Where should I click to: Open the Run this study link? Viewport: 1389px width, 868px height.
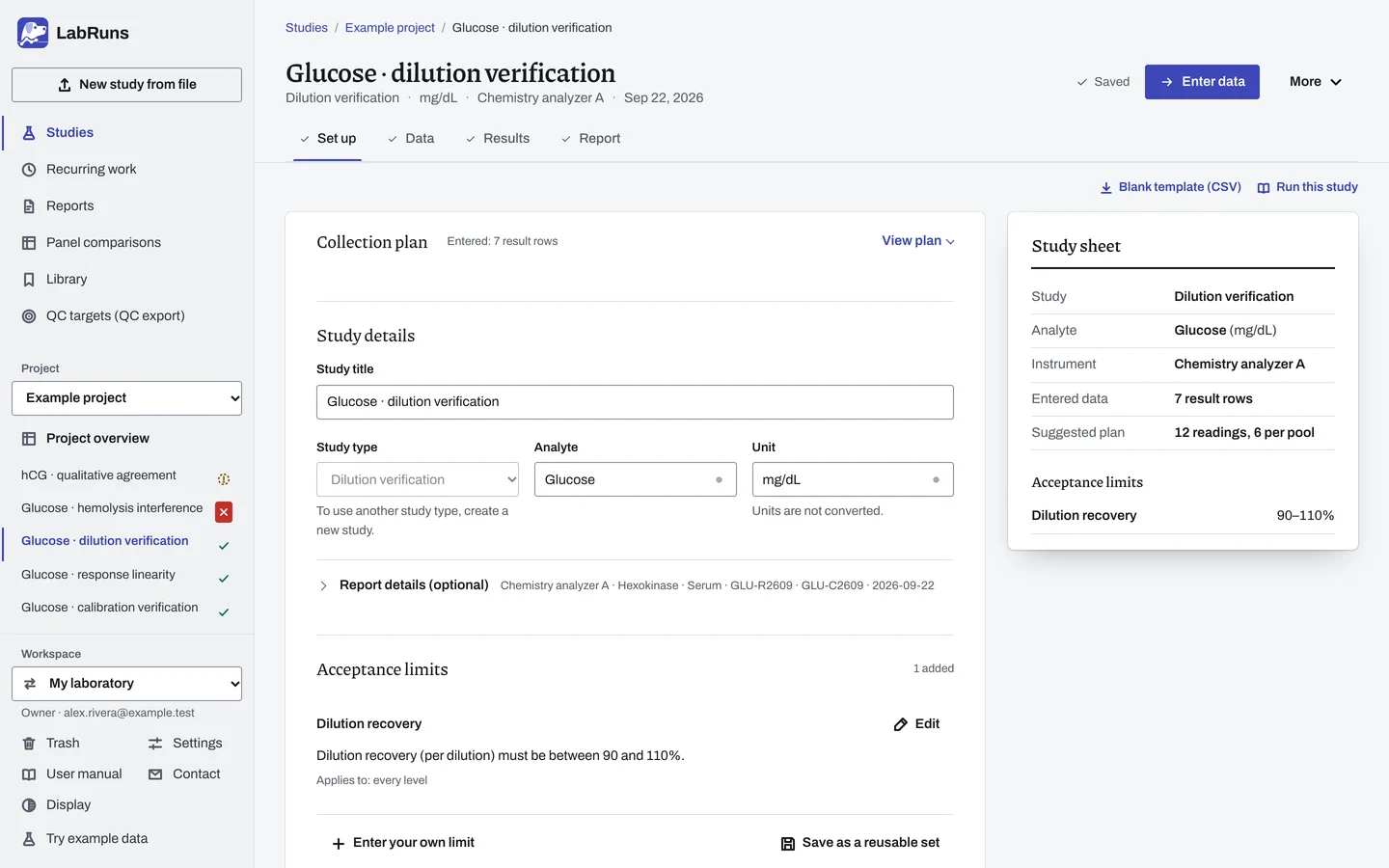pyautogui.click(x=1308, y=187)
